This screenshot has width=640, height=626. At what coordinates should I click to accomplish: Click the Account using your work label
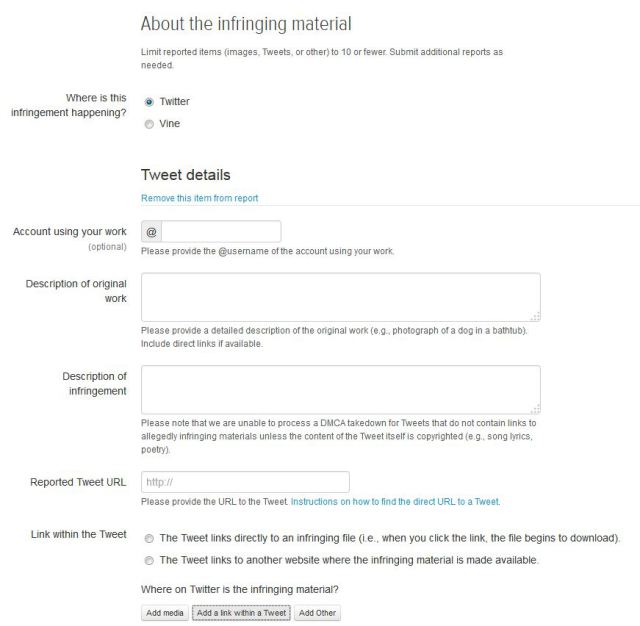coord(70,232)
